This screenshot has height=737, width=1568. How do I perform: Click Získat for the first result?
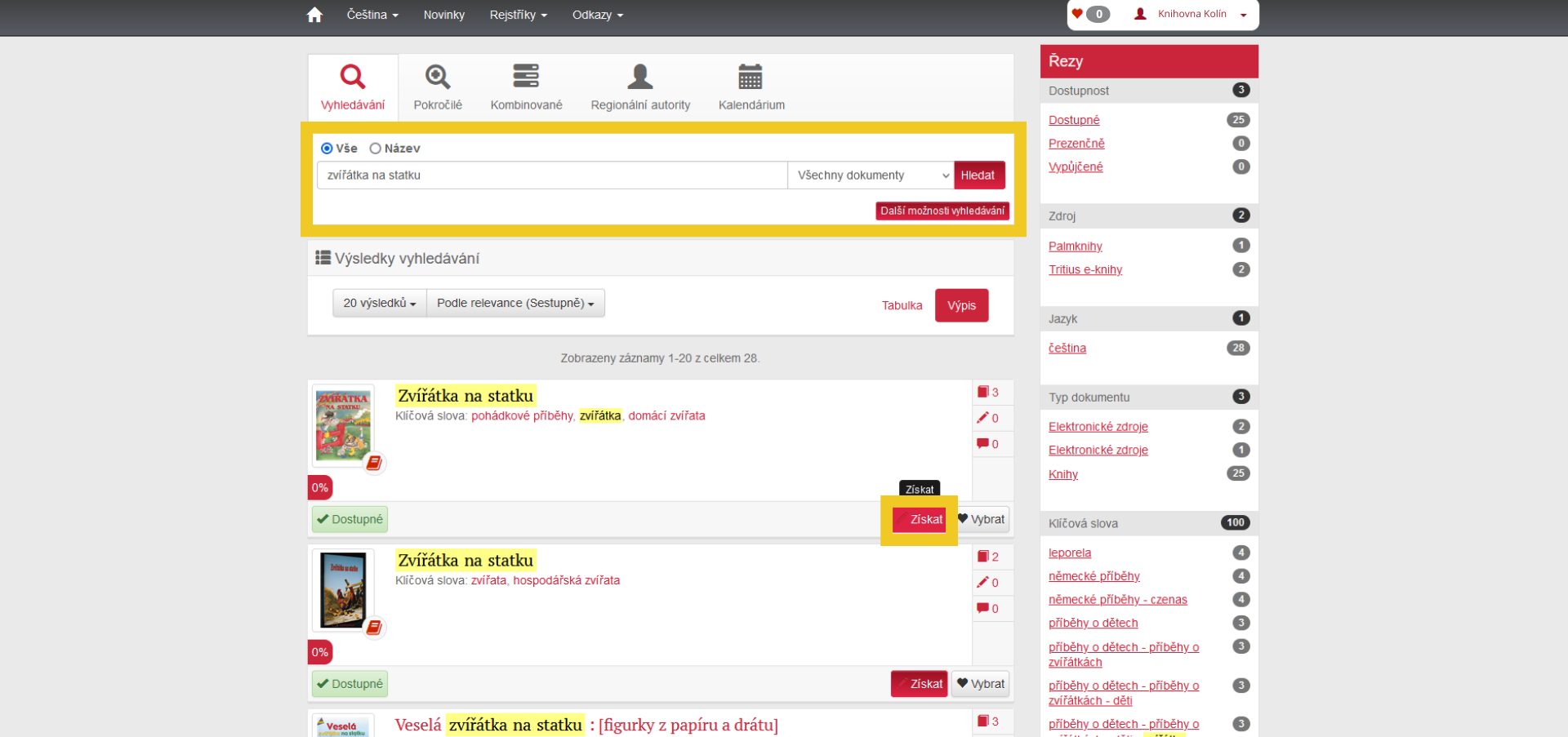pyautogui.click(x=920, y=520)
